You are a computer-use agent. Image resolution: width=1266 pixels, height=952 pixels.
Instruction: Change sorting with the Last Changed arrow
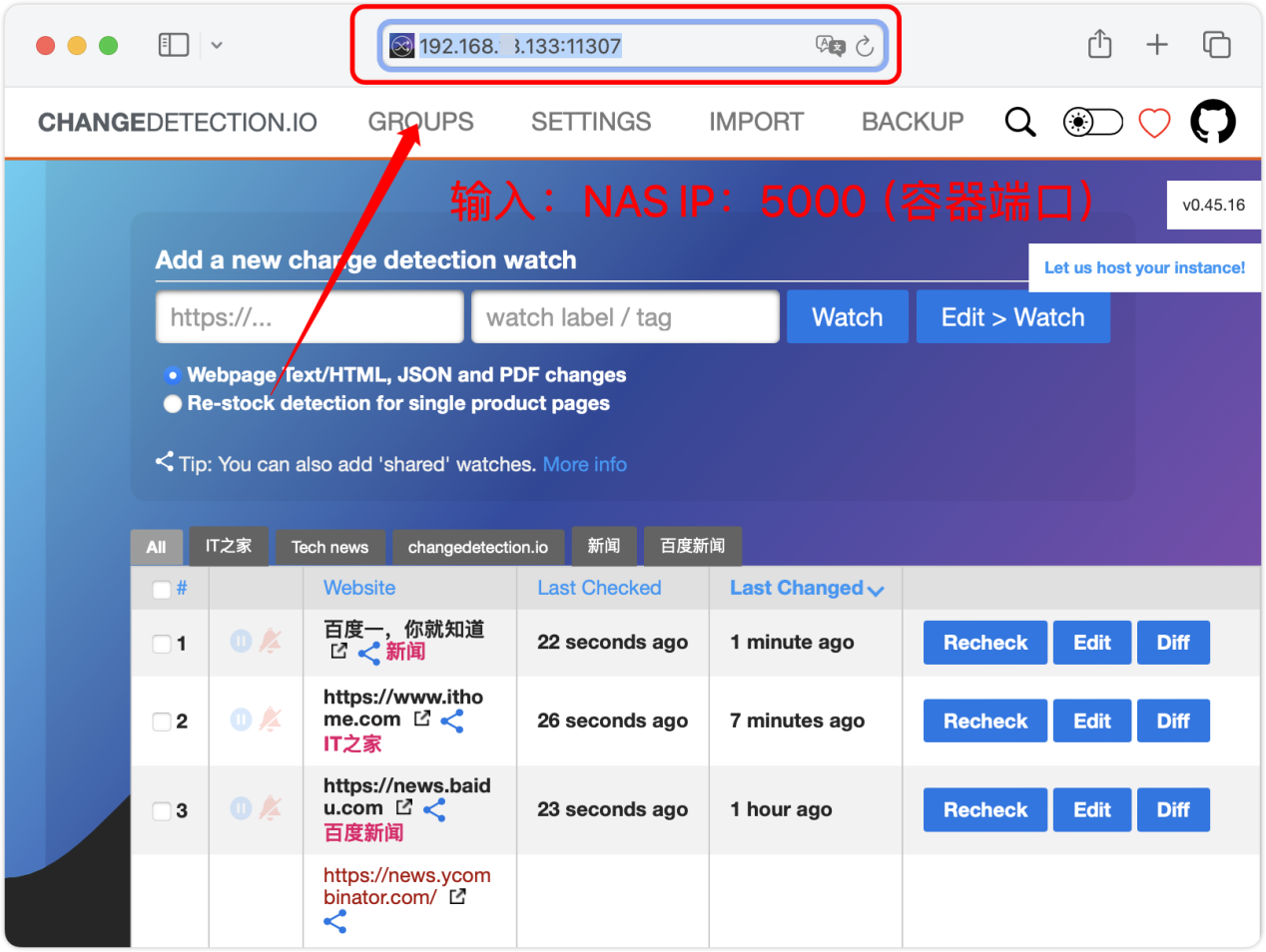(x=877, y=590)
